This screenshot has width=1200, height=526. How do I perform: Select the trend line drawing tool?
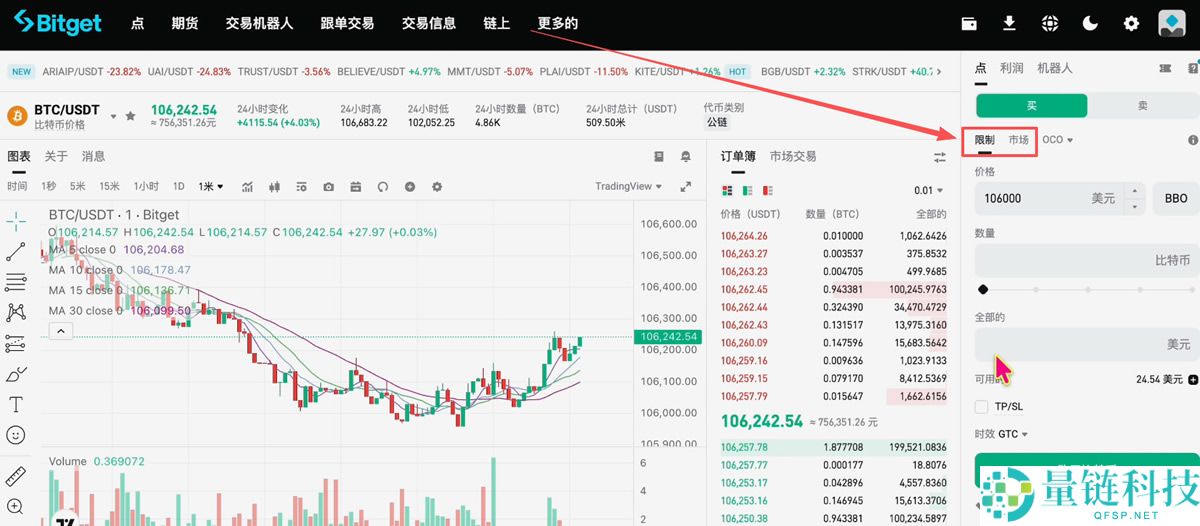click(15, 251)
